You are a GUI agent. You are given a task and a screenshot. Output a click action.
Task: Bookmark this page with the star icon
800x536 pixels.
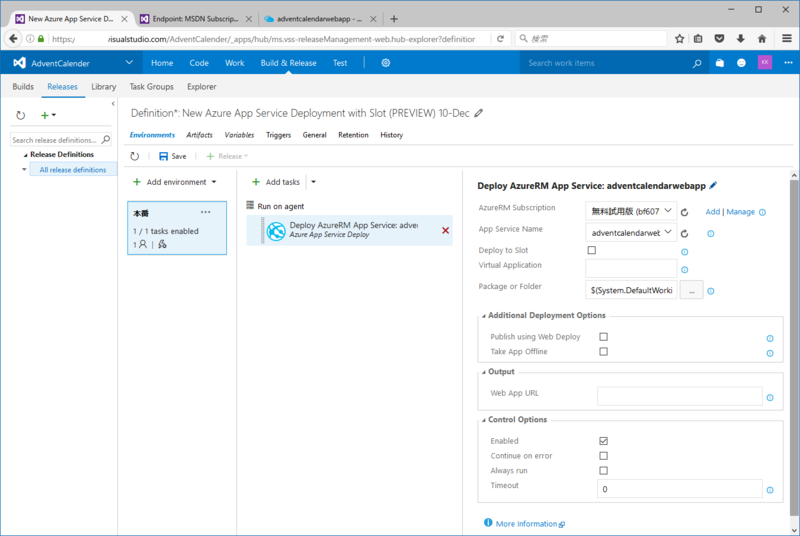[680, 39]
